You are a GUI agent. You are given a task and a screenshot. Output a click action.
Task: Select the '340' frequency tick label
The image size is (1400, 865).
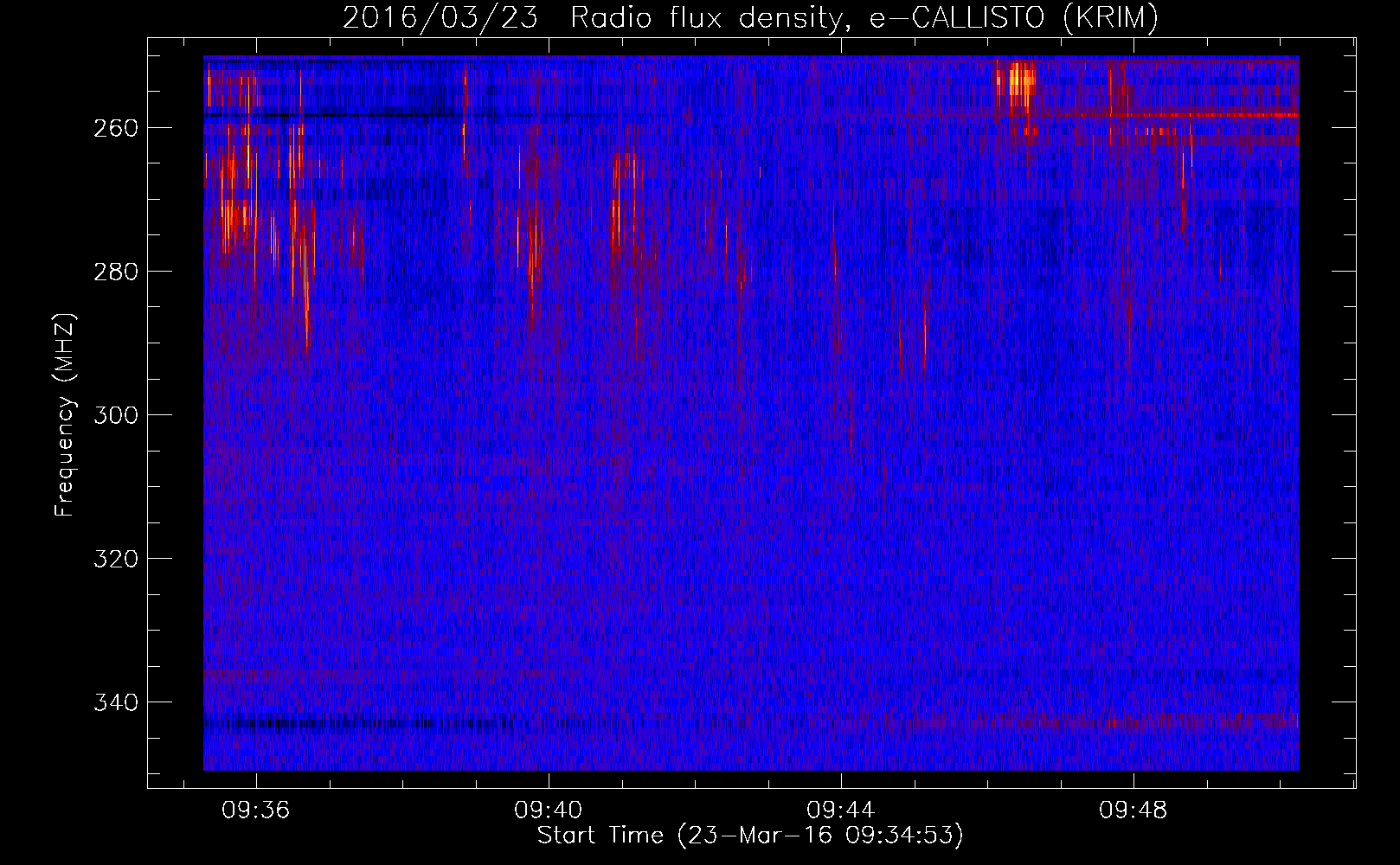pyautogui.click(x=115, y=702)
